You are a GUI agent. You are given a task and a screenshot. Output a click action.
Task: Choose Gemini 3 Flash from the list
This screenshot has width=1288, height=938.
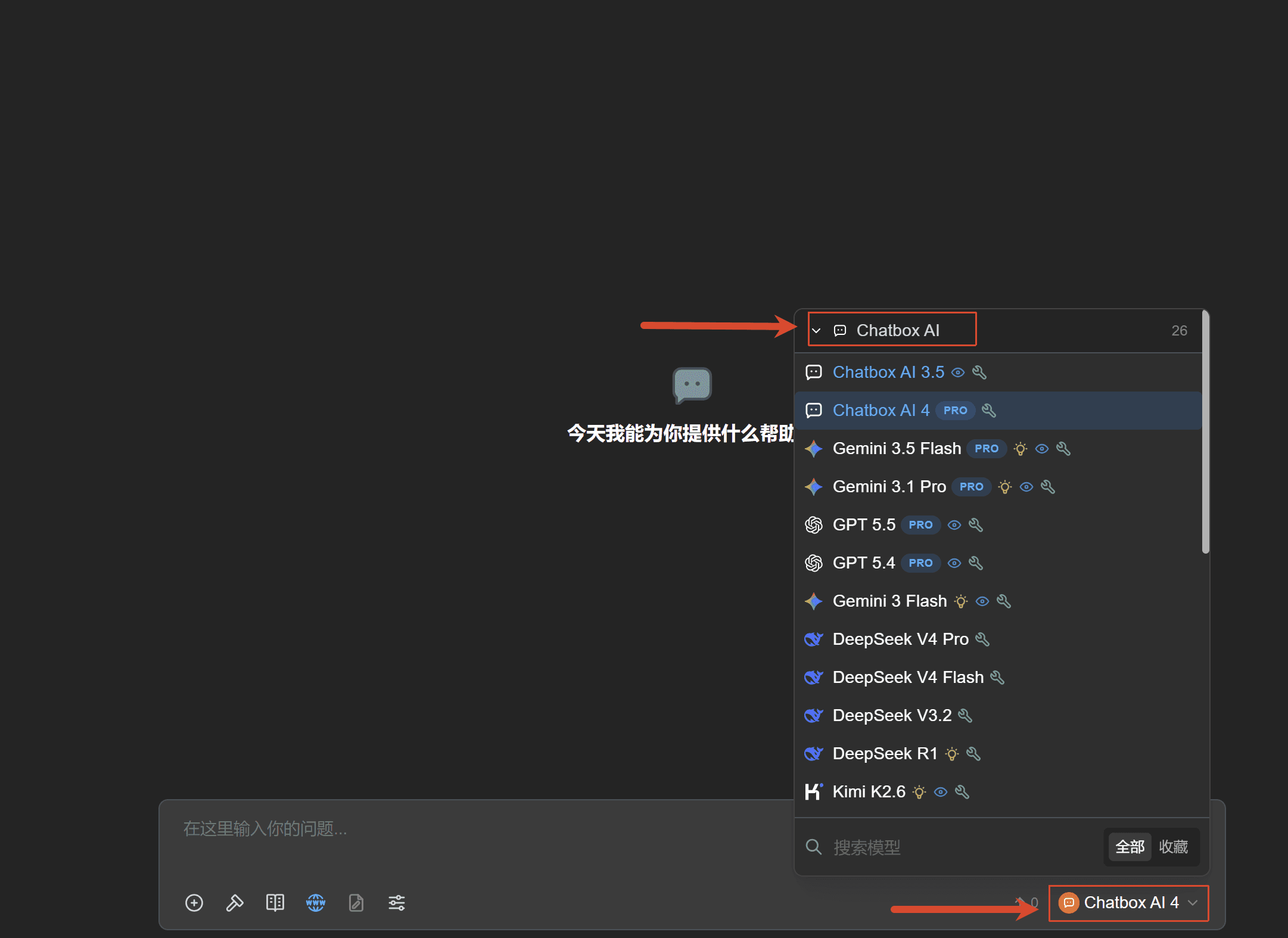point(998,601)
